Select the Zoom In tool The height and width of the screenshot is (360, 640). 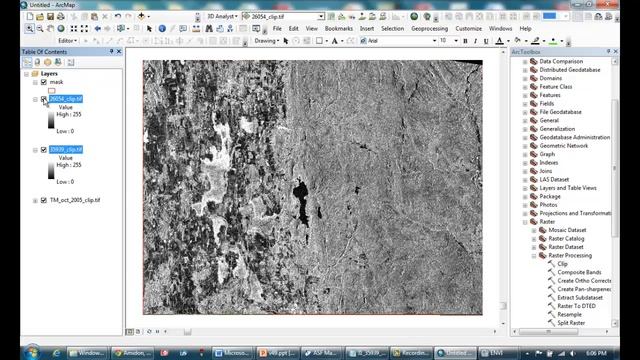(29, 29)
